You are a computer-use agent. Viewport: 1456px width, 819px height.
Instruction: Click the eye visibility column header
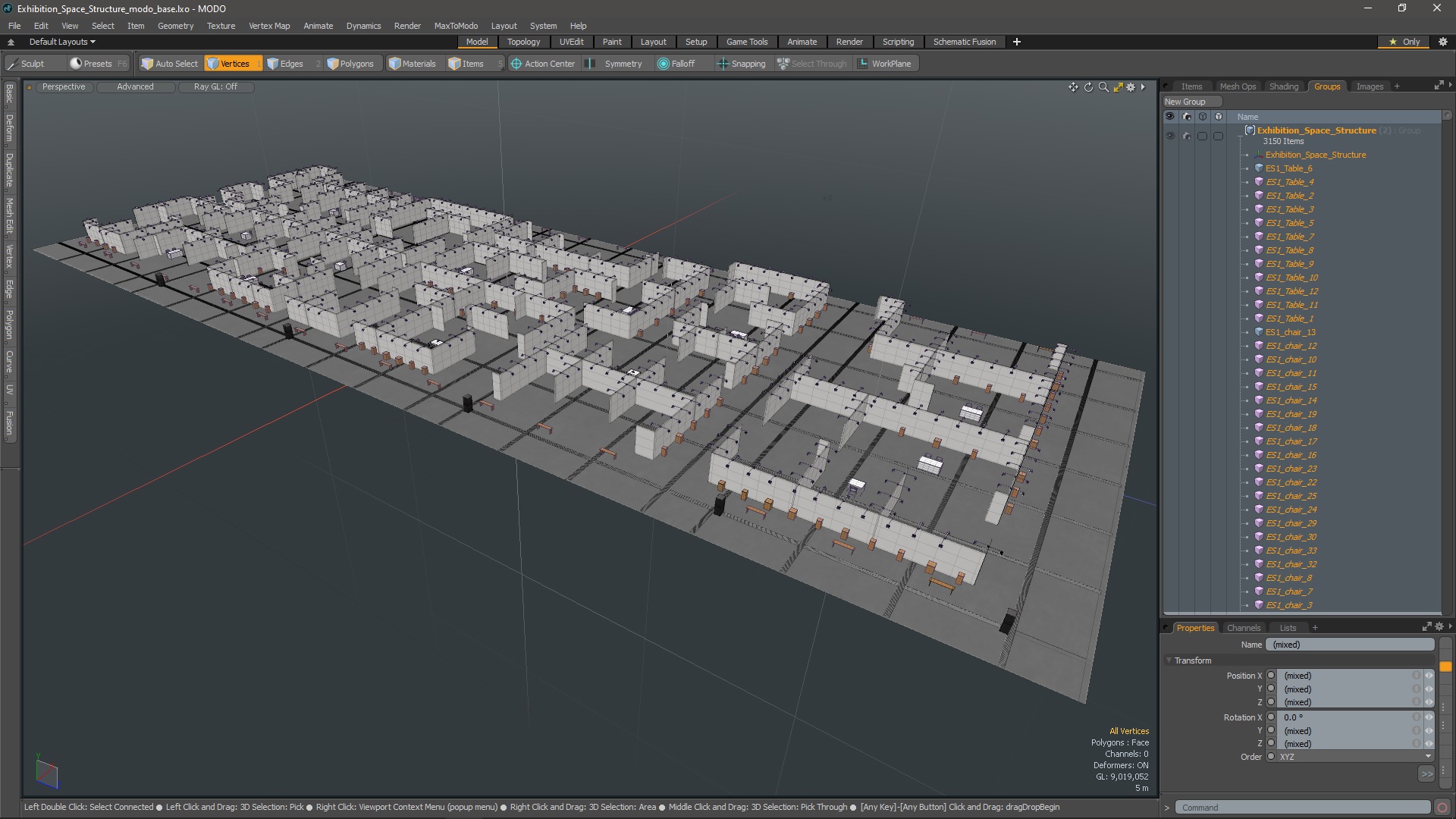pyautogui.click(x=1170, y=117)
